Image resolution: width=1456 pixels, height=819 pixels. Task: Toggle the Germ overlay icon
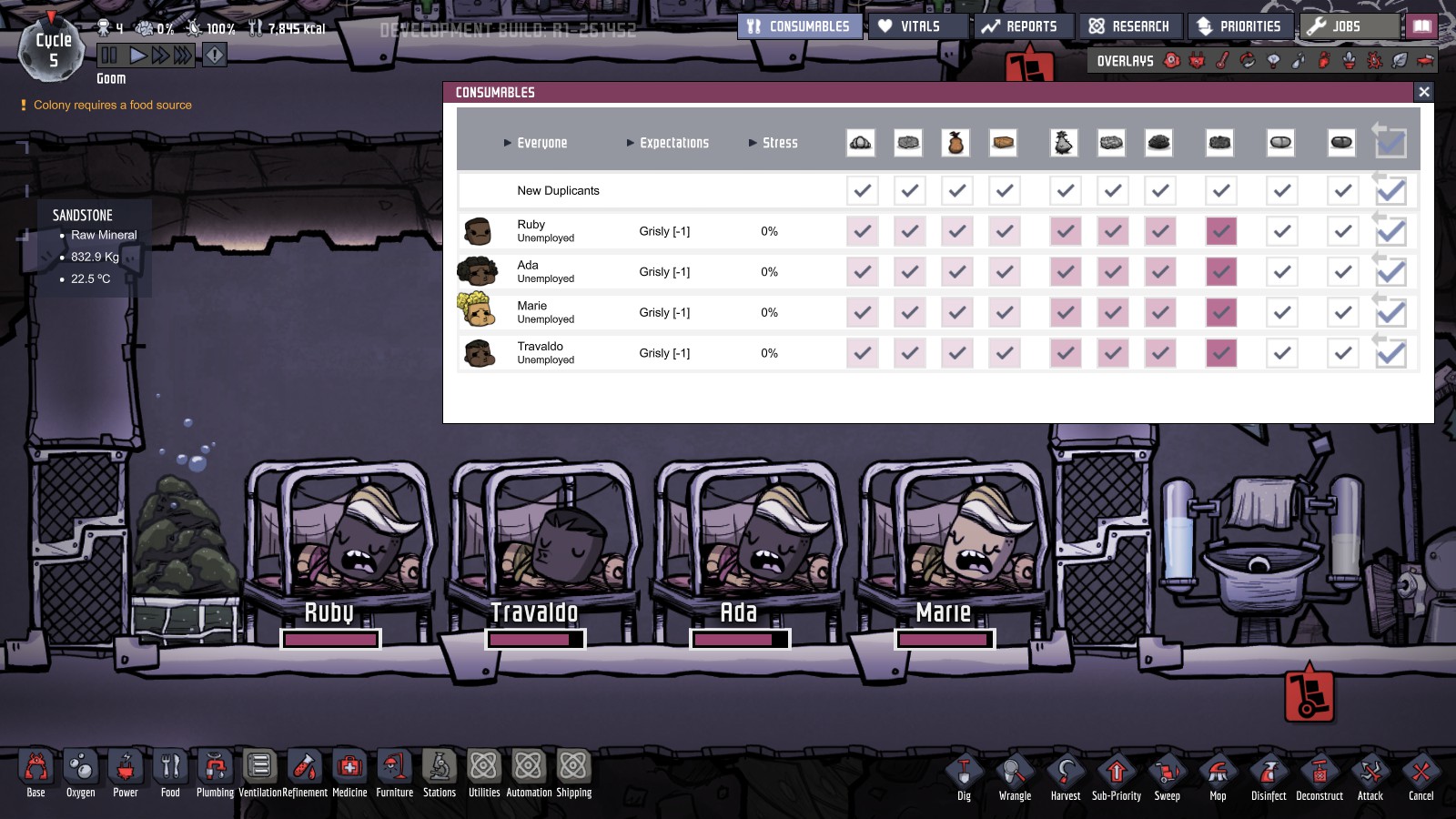click(1375, 61)
